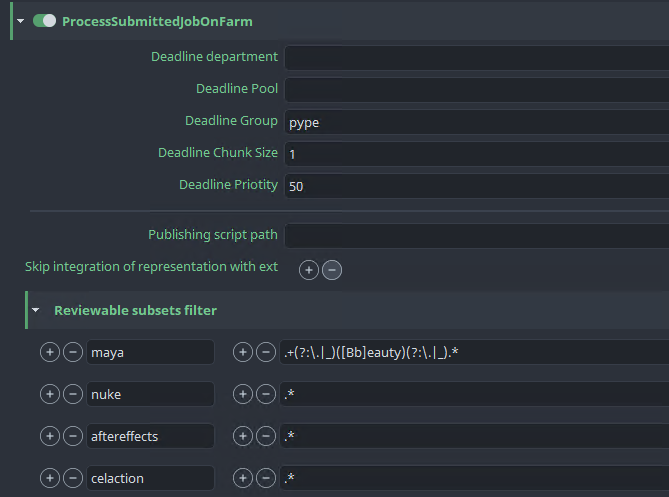Add row before the maya key

click(49, 352)
